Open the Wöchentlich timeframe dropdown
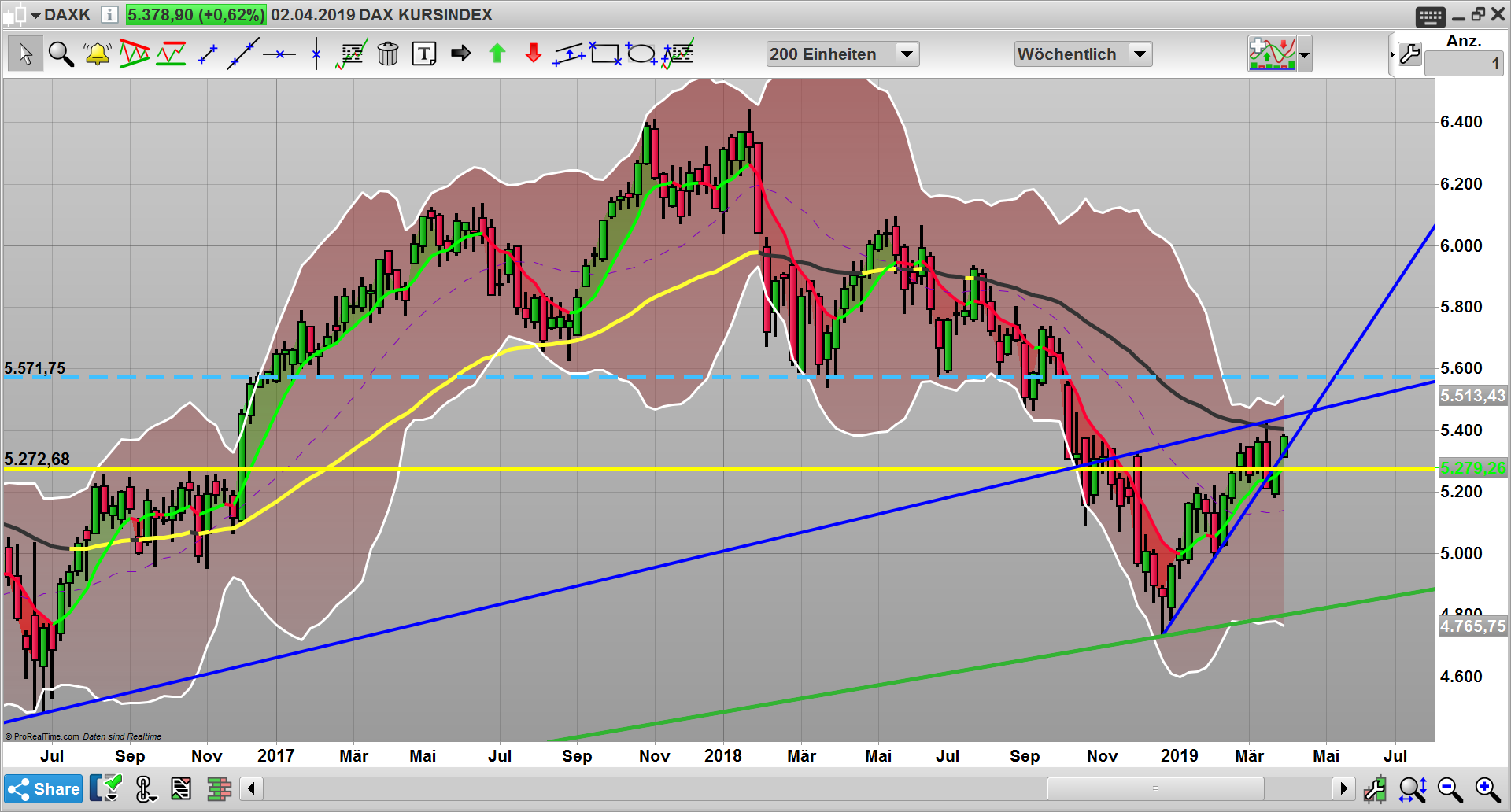The height and width of the screenshot is (812, 1511). click(x=1083, y=54)
